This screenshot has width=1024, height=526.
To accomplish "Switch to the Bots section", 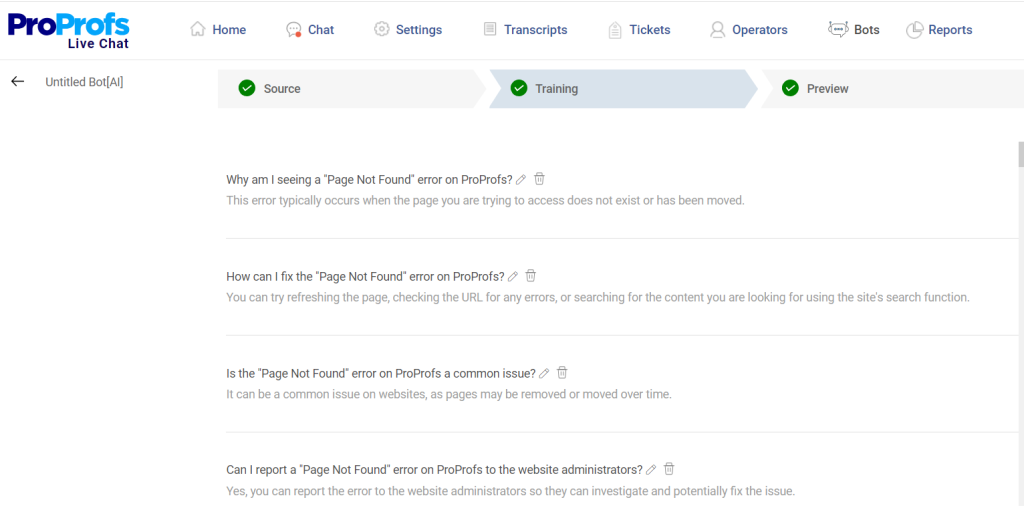I will tap(854, 30).
